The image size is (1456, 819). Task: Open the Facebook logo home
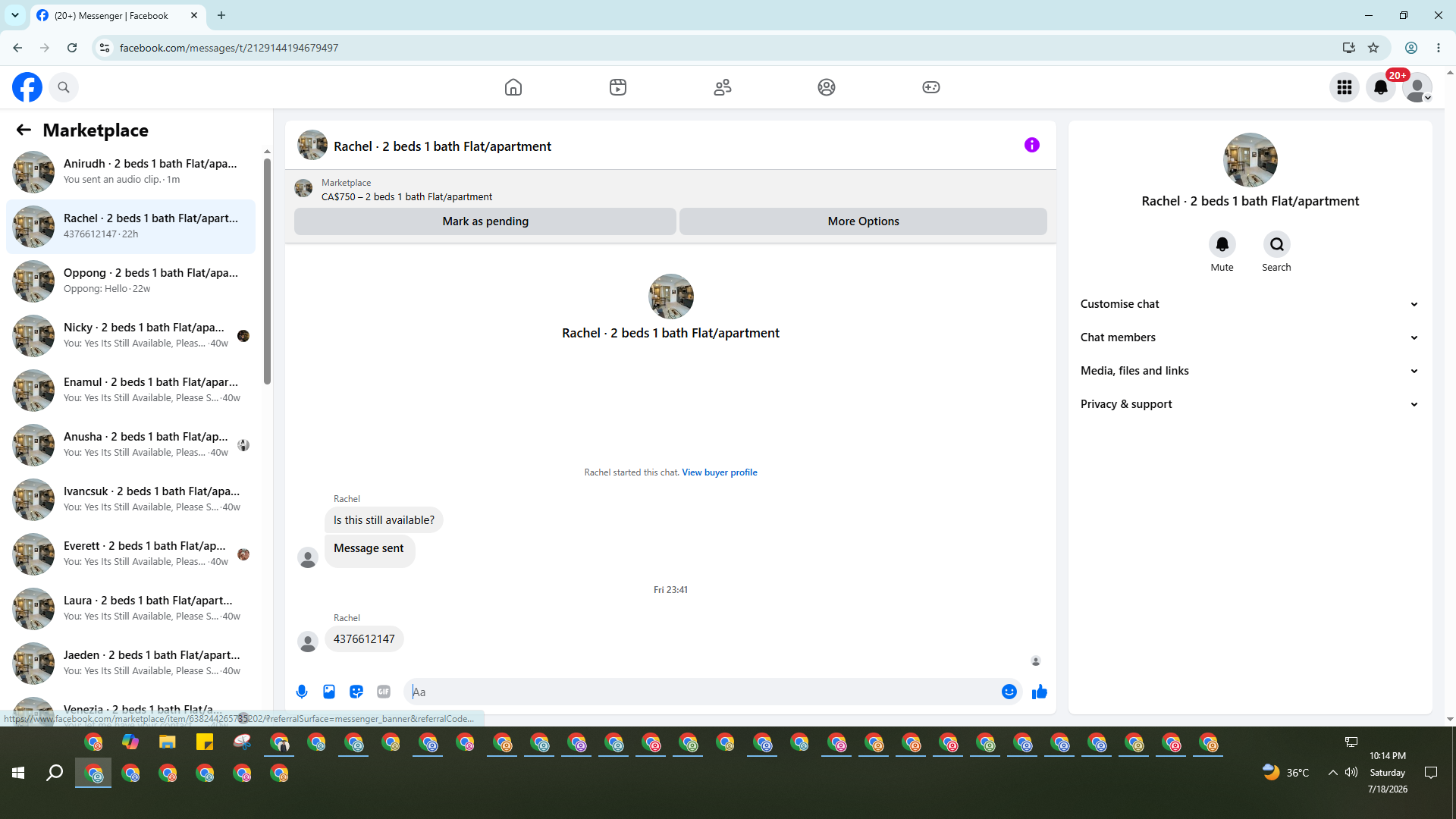(27, 87)
